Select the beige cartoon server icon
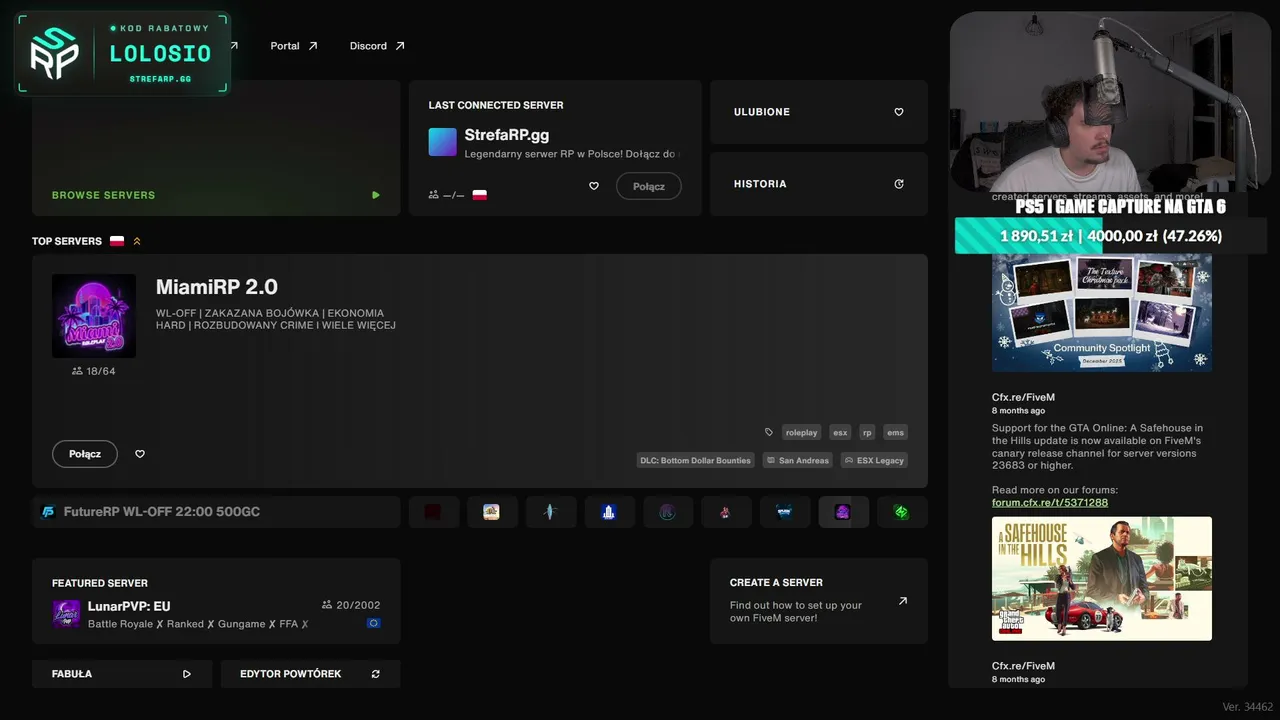 tap(491, 512)
